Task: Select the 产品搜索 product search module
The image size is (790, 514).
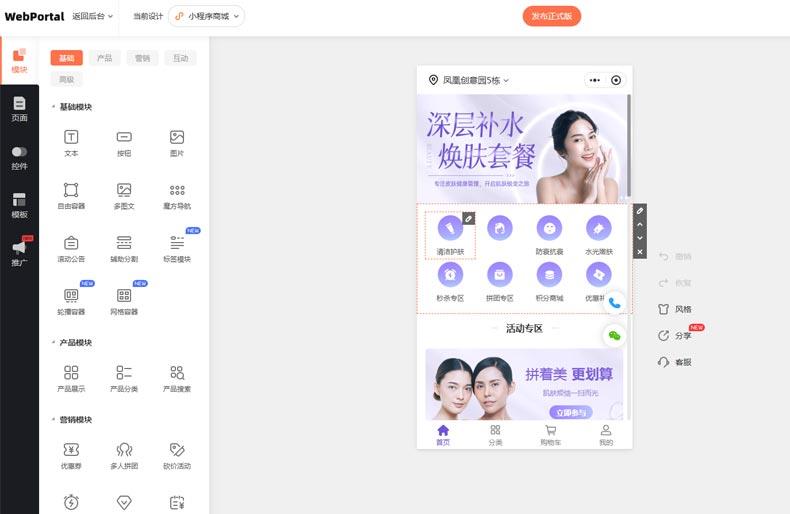Action: point(177,377)
